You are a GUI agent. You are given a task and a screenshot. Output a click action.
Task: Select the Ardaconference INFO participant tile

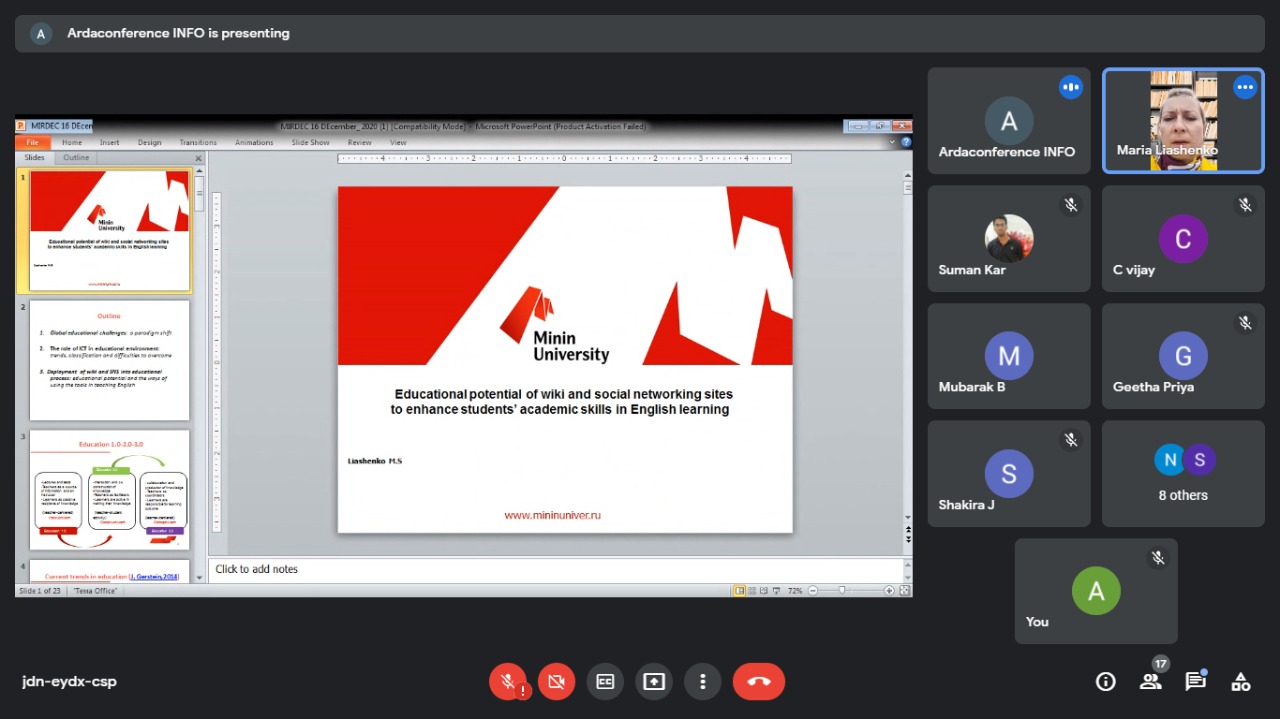click(1009, 121)
